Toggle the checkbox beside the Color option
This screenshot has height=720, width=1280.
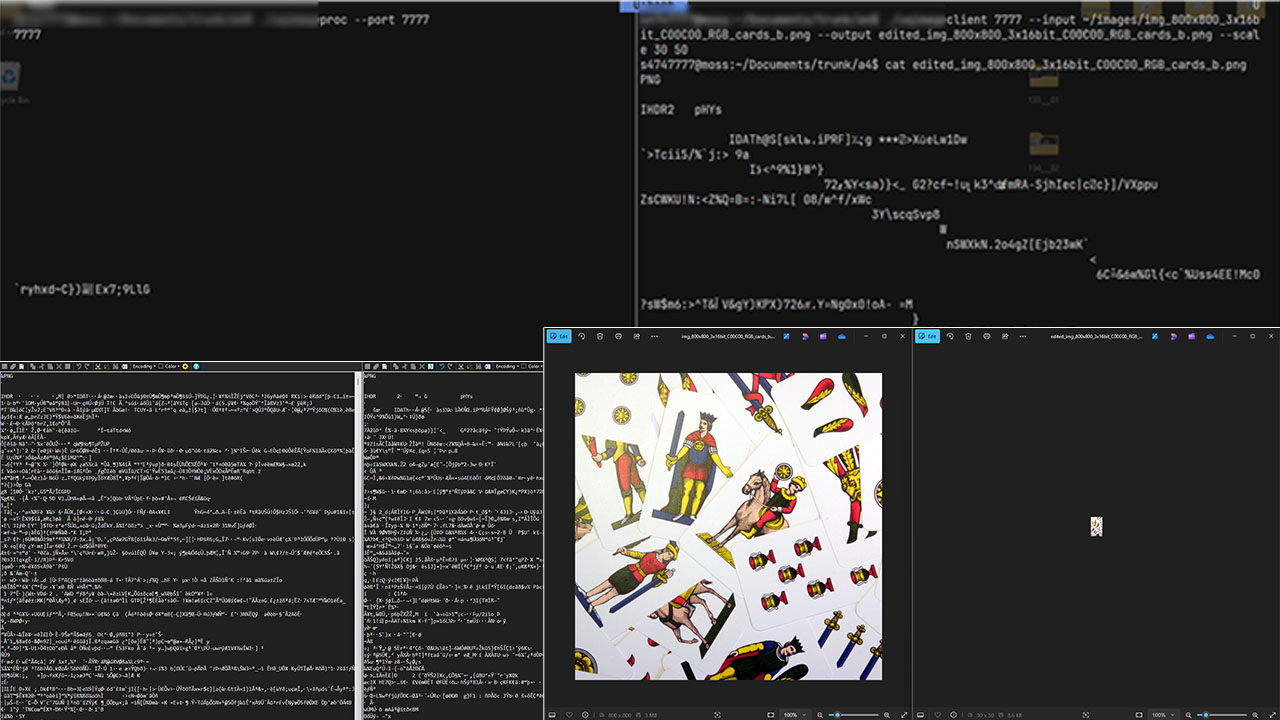pyautogui.click(x=160, y=366)
